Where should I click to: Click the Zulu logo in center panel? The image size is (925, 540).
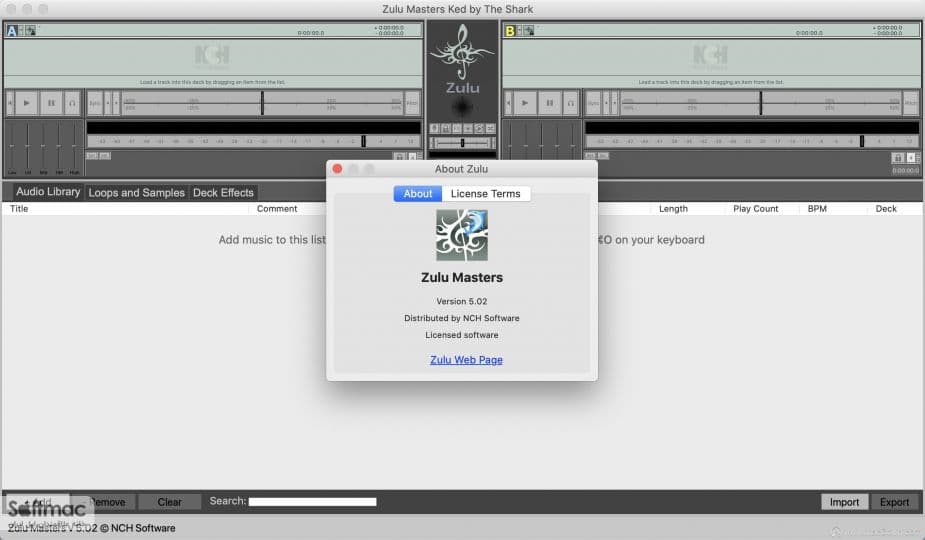click(x=462, y=59)
